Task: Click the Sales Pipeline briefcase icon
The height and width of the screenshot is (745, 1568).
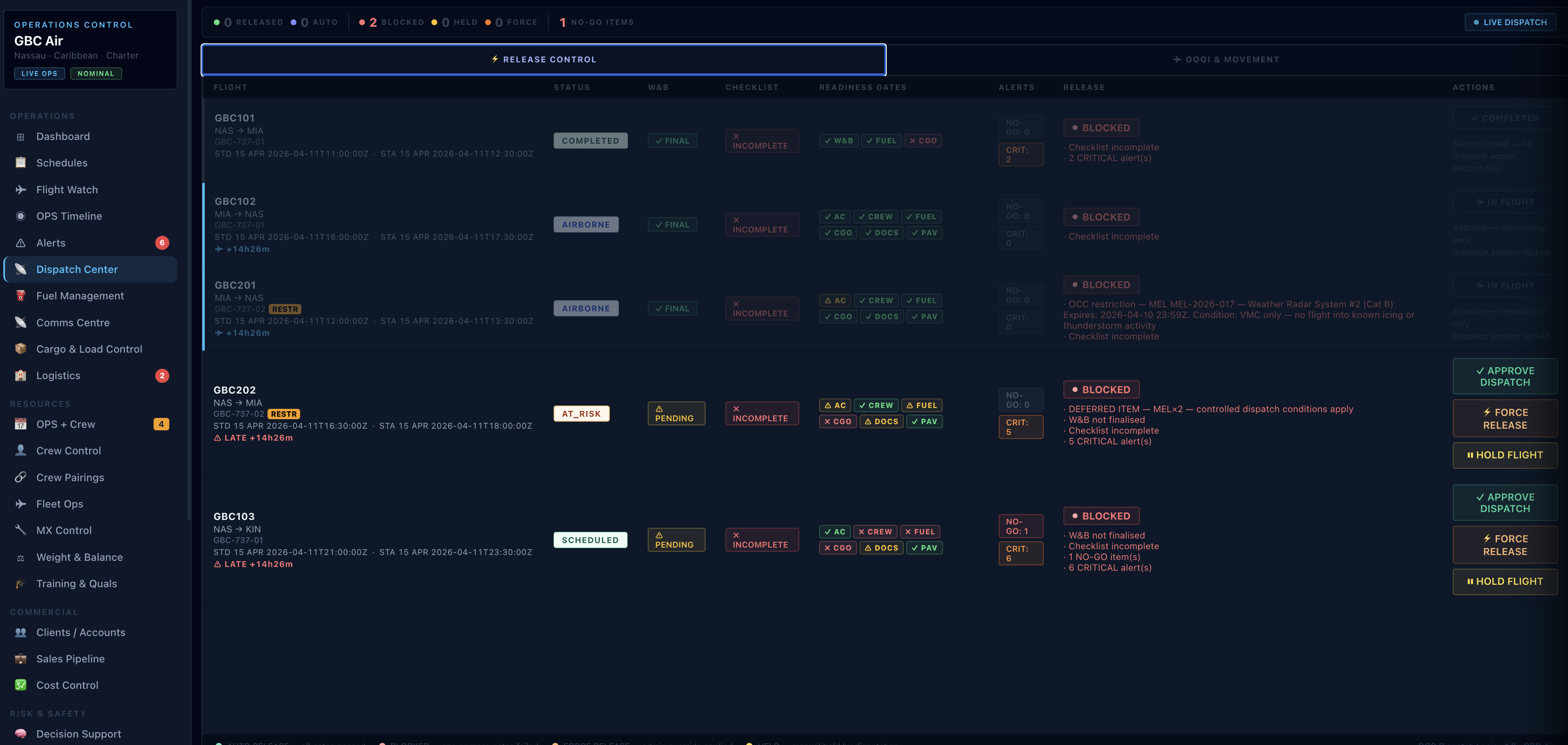Action: coord(21,659)
